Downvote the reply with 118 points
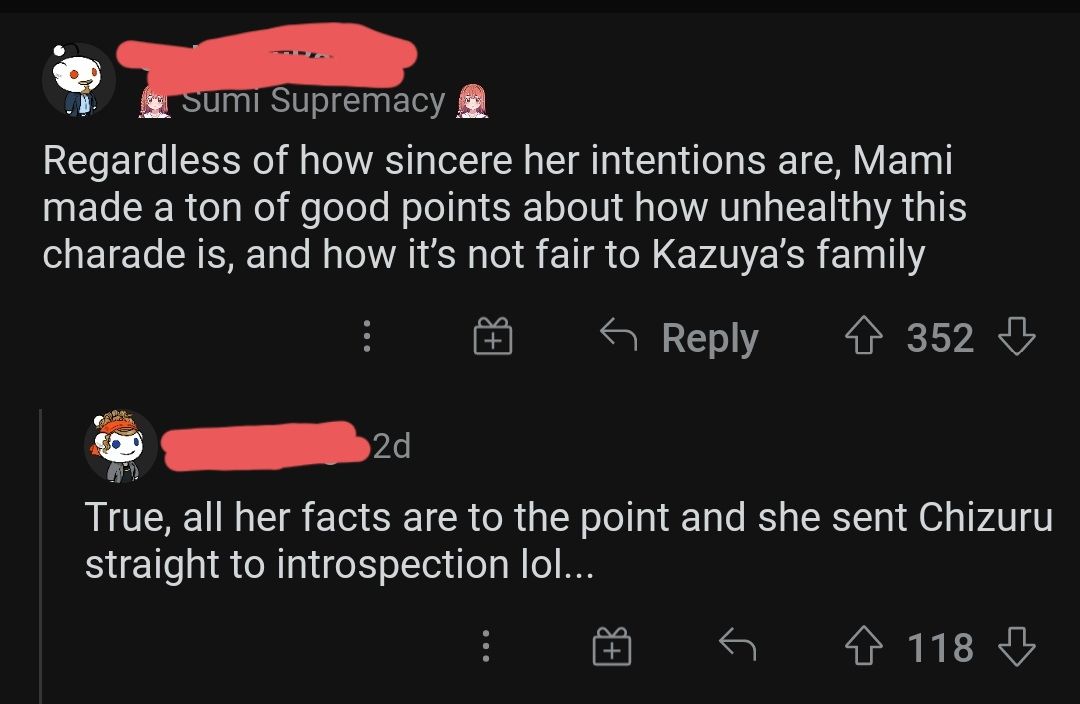 tap(1016, 647)
